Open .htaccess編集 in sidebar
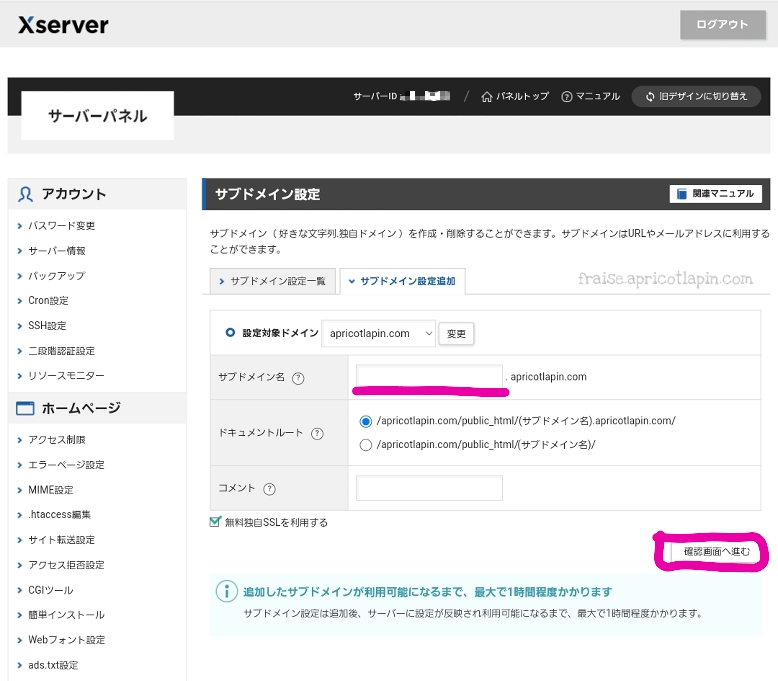 point(60,515)
